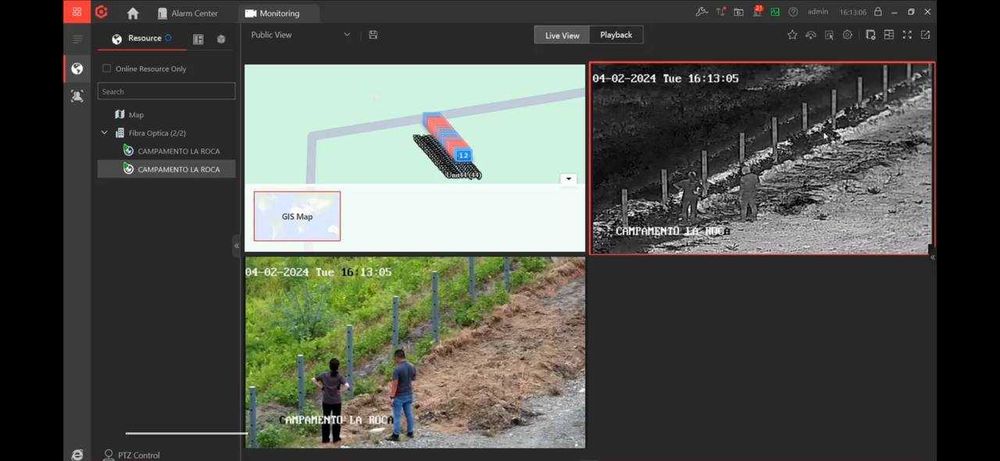Open the GIS Map thumbnail
The image size is (1000, 461).
tap(297, 216)
